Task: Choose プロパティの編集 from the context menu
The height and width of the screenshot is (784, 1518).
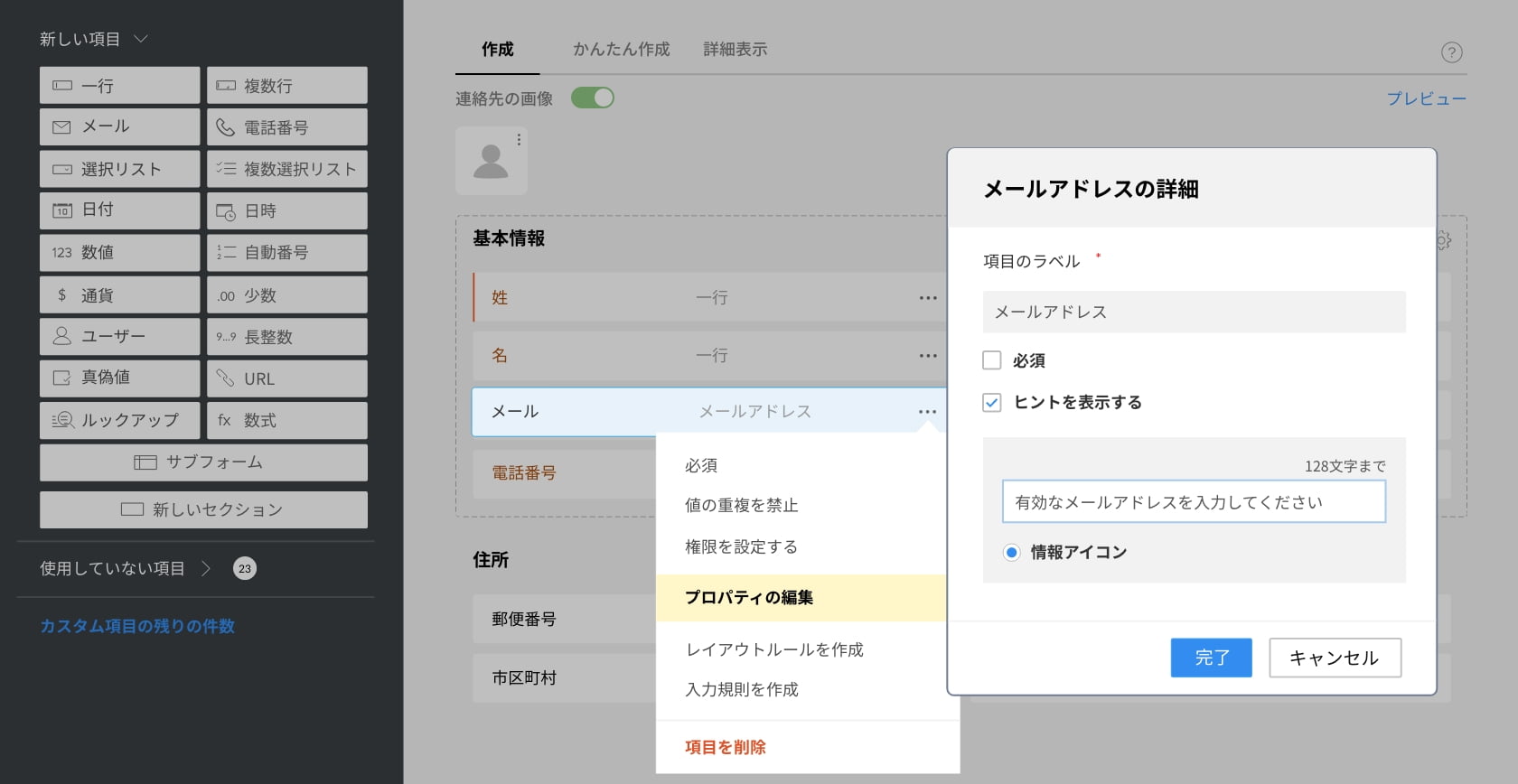Action: point(749,597)
